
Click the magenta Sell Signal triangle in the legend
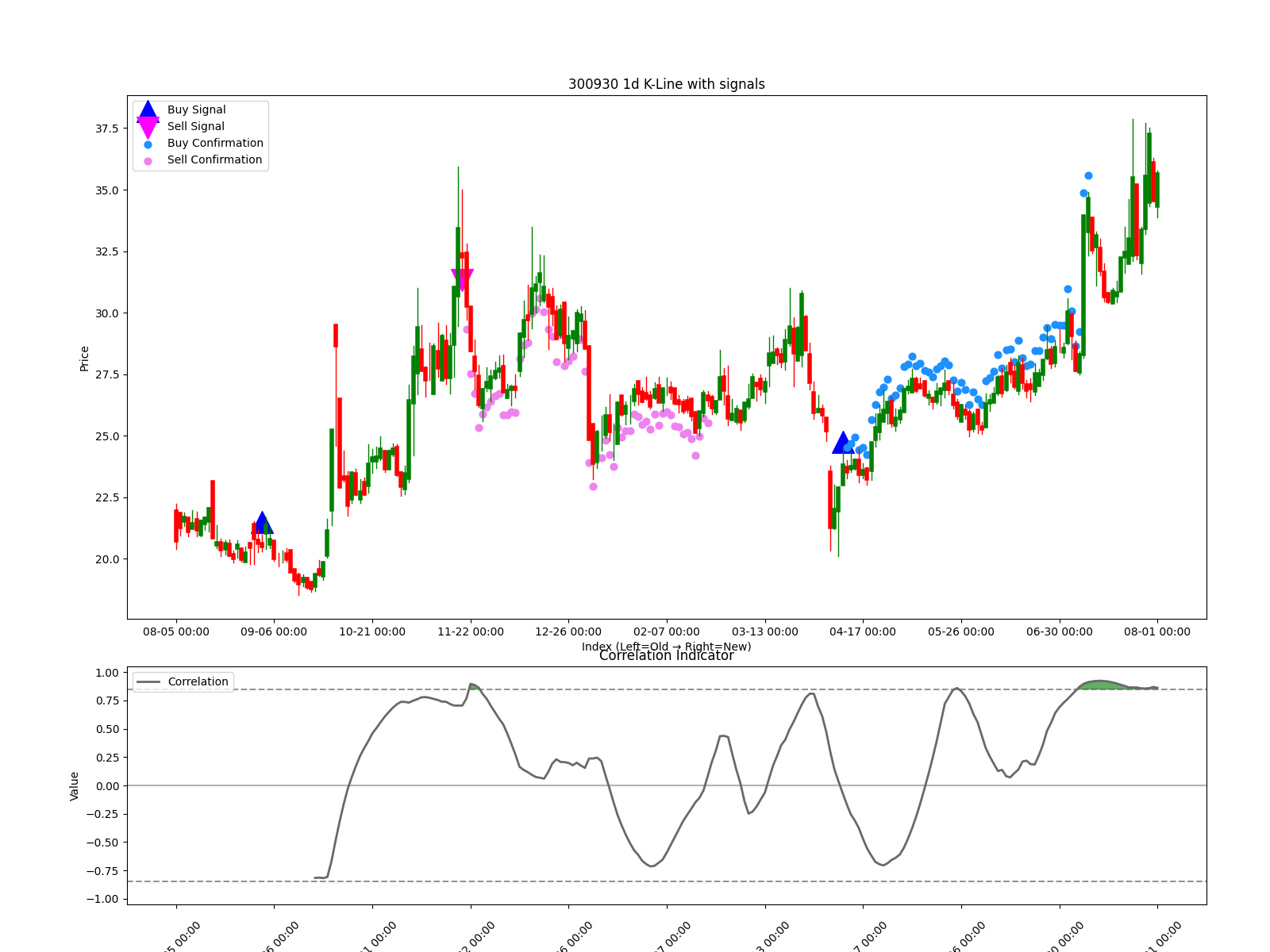tap(148, 127)
